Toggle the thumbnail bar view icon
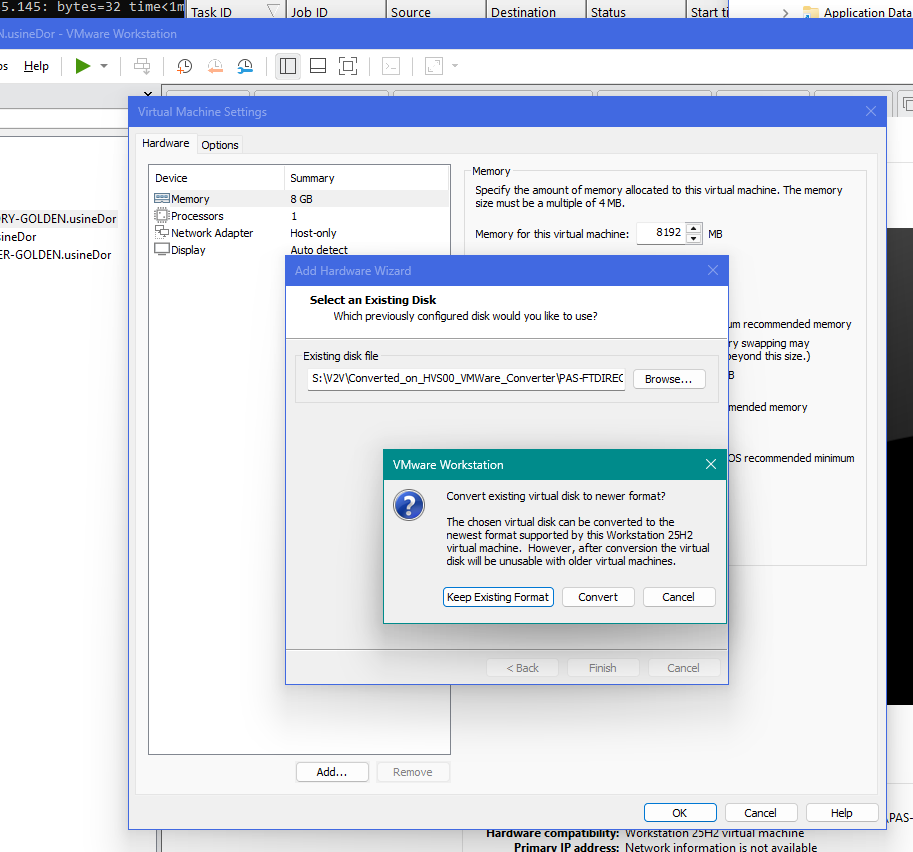Image resolution: width=913 pixels, height=852 pixels. [318, 66]
